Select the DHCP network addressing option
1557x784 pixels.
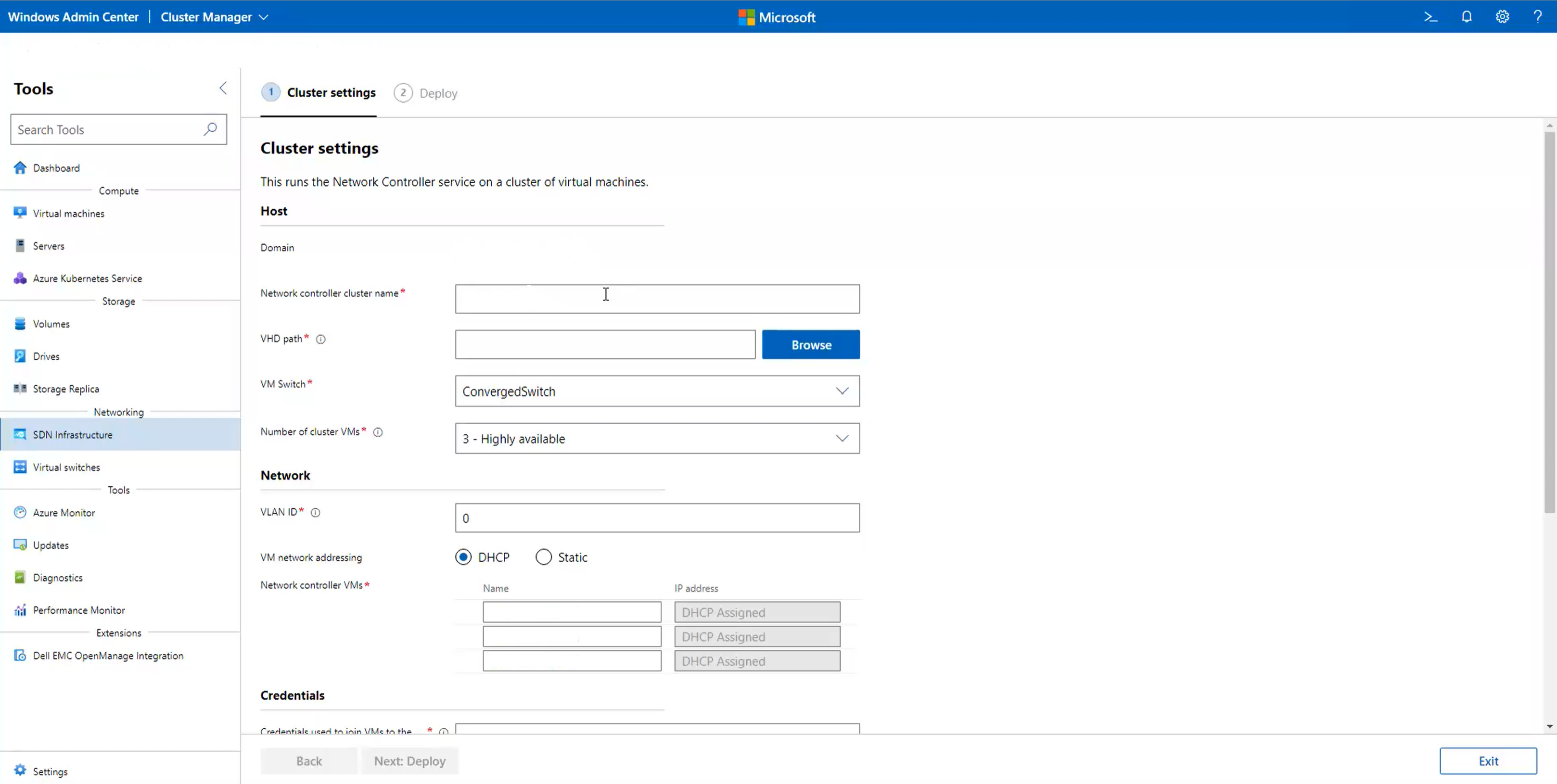463,556
